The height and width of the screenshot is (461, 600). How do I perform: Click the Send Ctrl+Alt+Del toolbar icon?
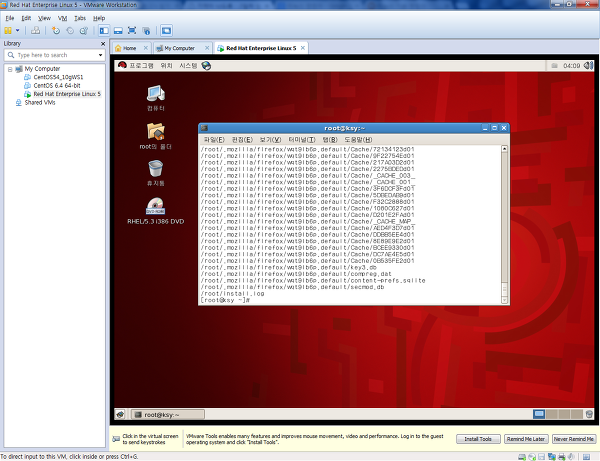tap(36, 31)
